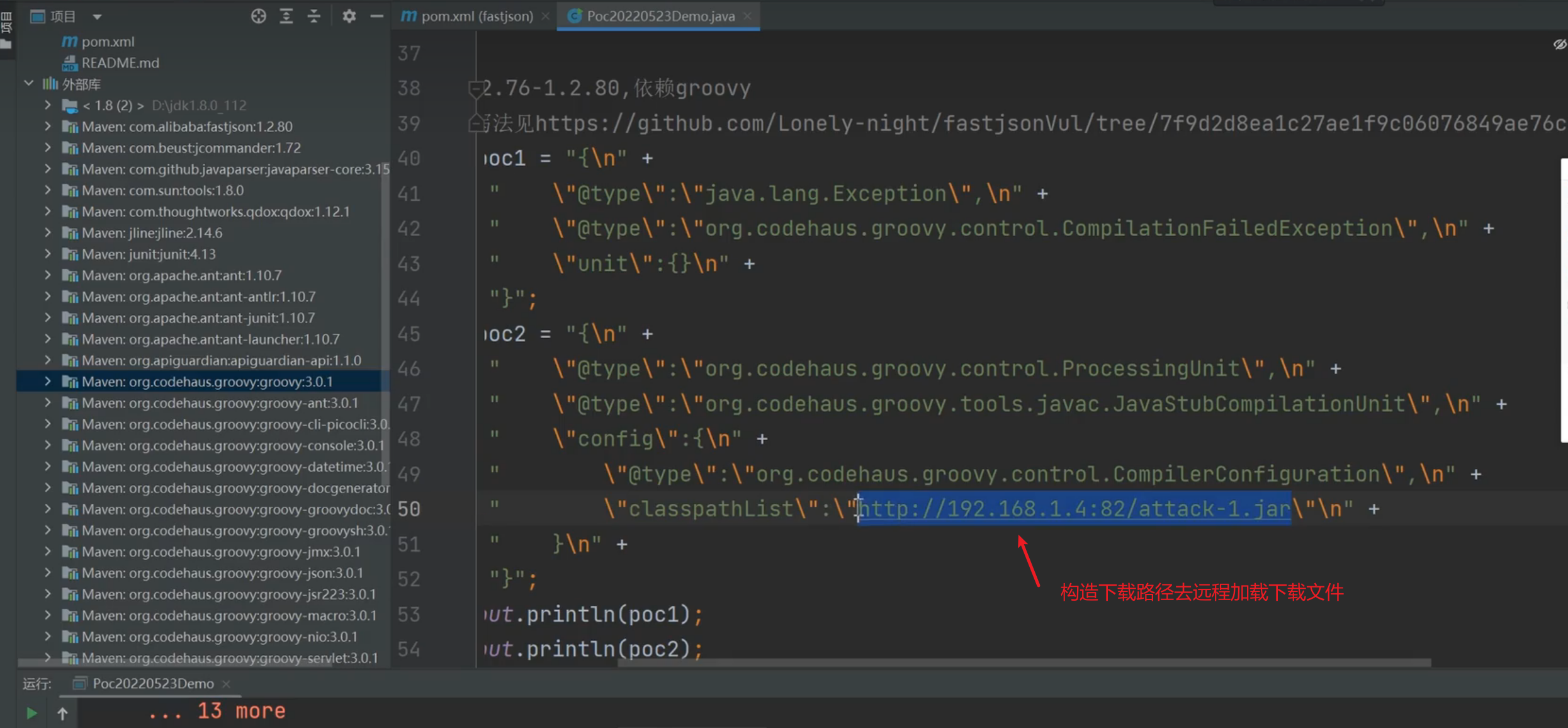Click the up arrow in run panel
1568x728 pixels.
coord(62,713)
